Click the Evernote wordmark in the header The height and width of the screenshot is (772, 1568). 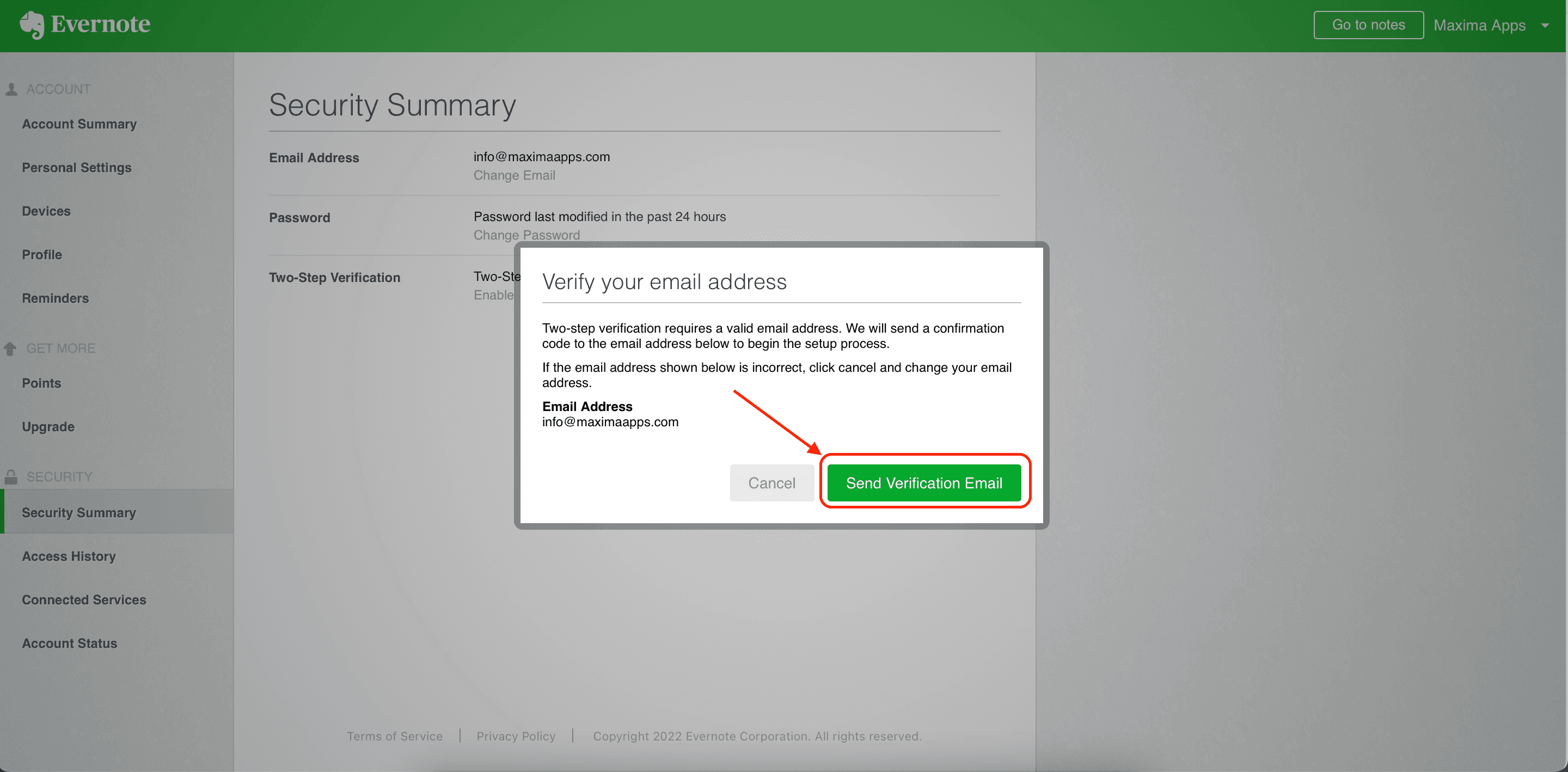(x=100, y=24)
